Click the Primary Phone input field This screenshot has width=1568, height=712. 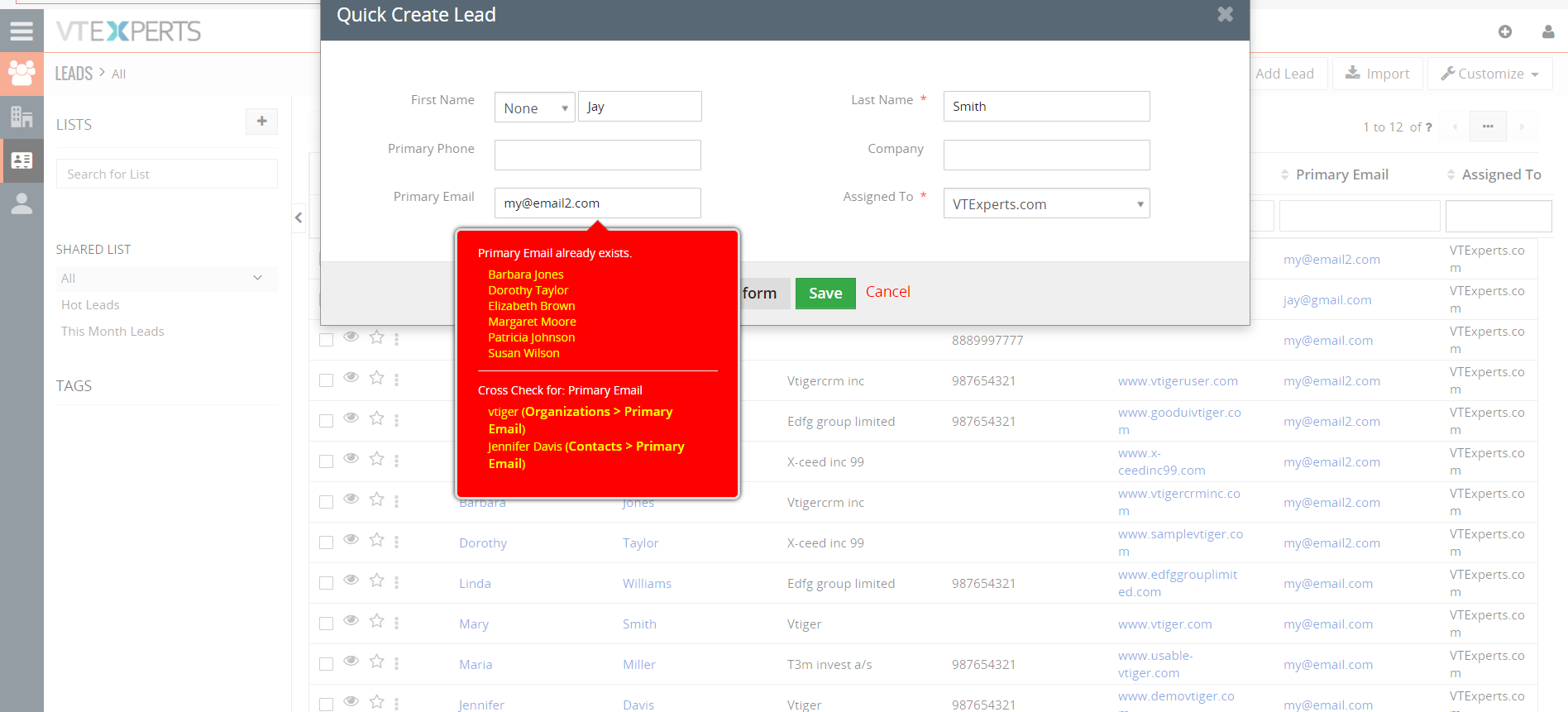point(597,155)
